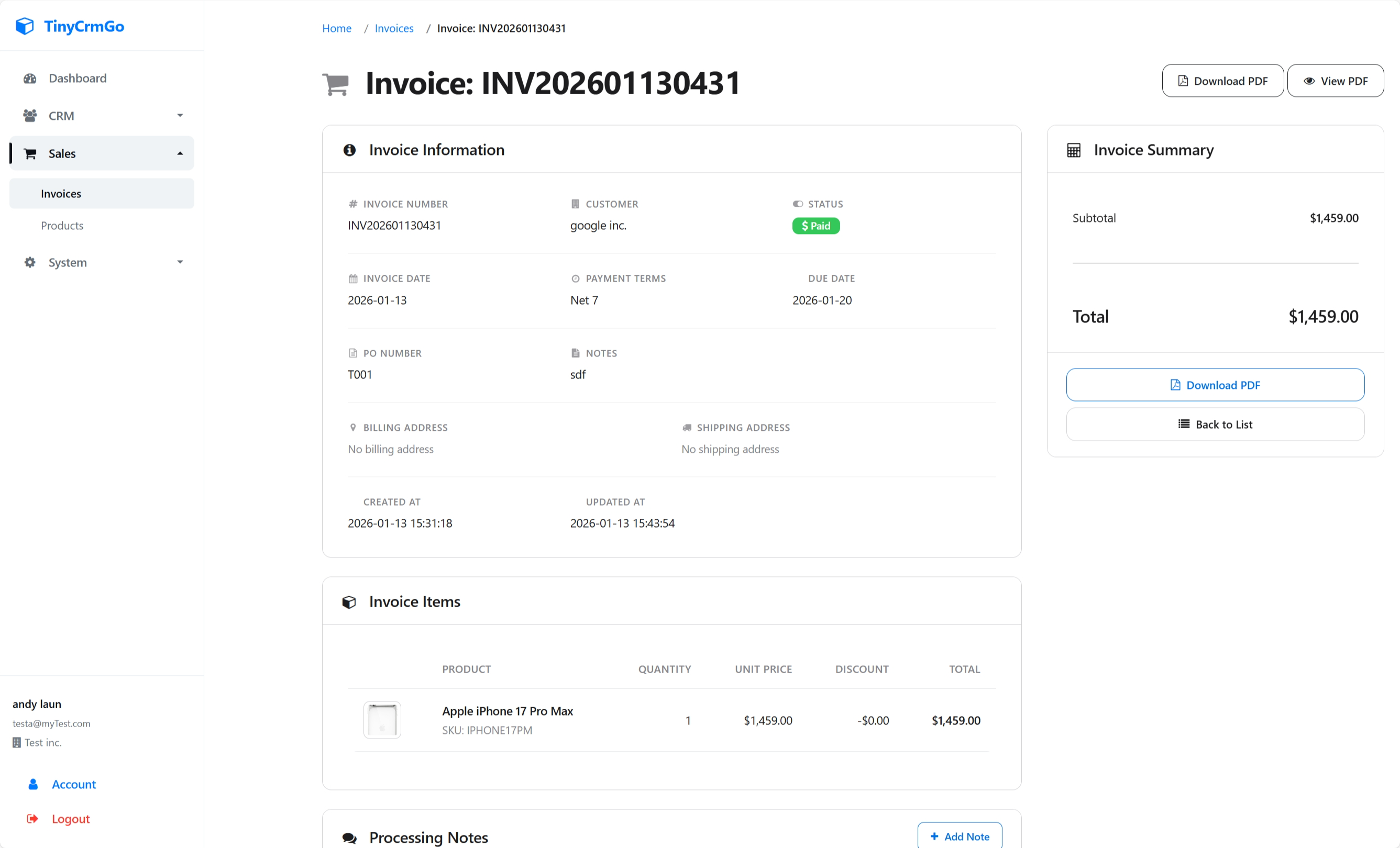This screenshot has height=848, width=1400.
Task: Click the Back to List button
Action: [x=1215, y=425]
